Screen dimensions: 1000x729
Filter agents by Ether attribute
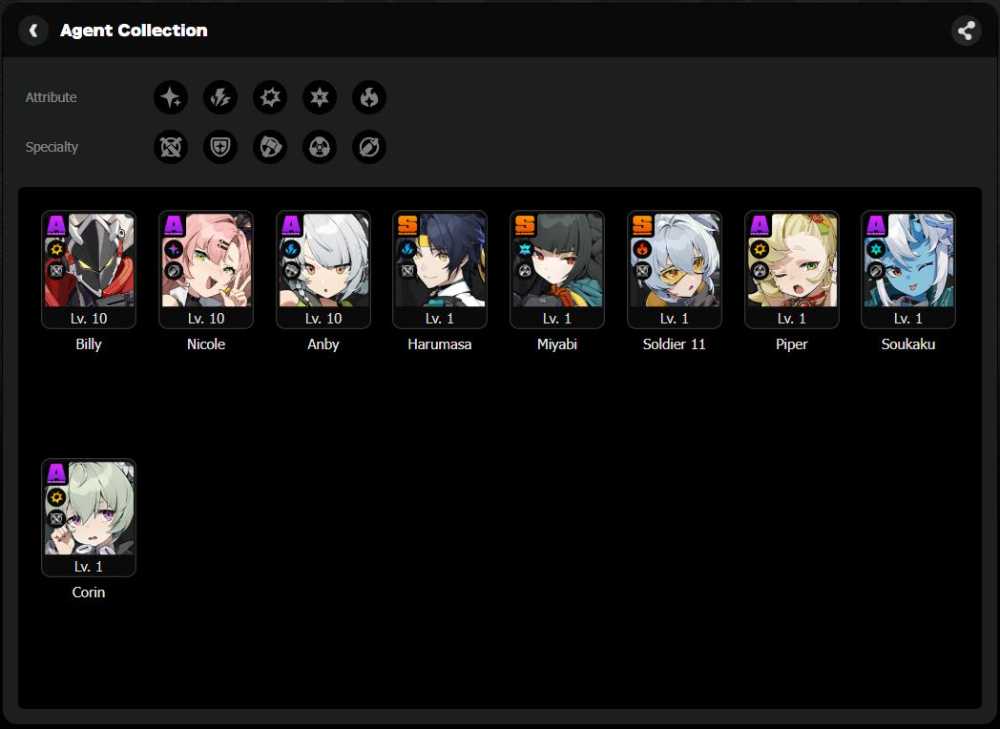[171, 98]
